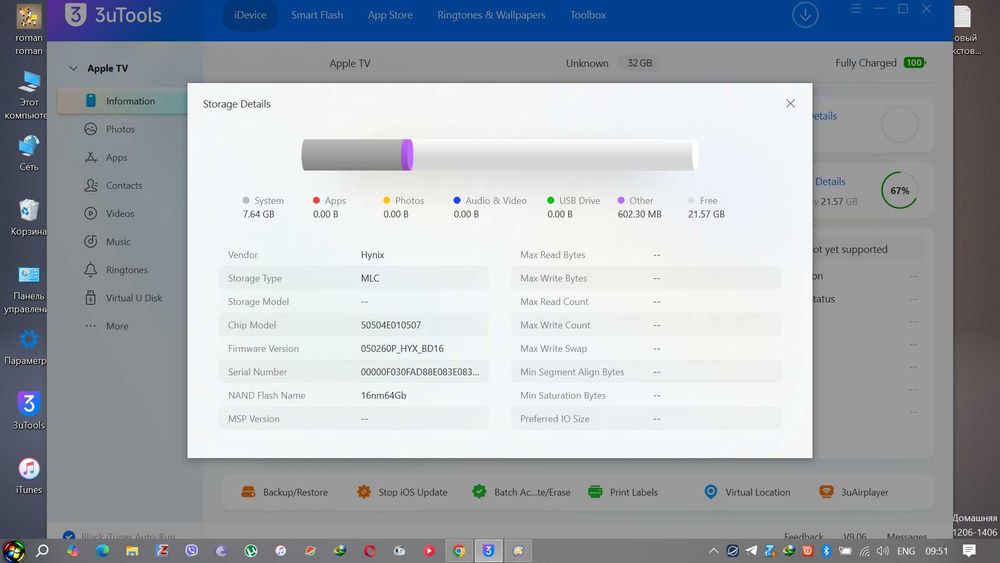
Task: Click NAND Flash Name value 16nm64Gb
Action: pyautogui.click(x=383, y=395)
